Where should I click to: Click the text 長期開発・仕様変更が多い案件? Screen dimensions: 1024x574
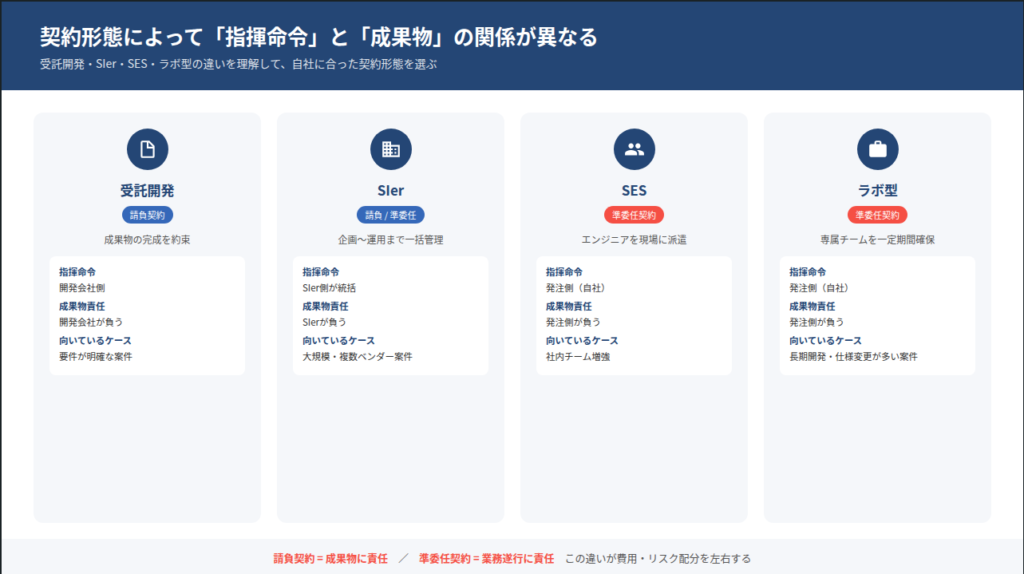853,356
